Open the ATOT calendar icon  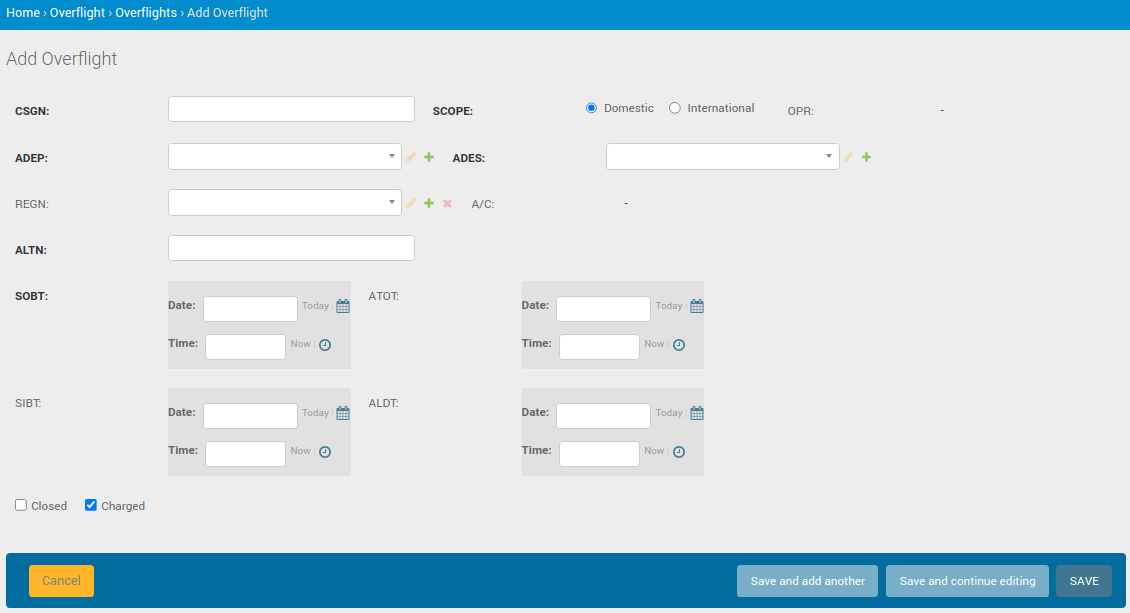pyautogui.click(x=697, y=306)
